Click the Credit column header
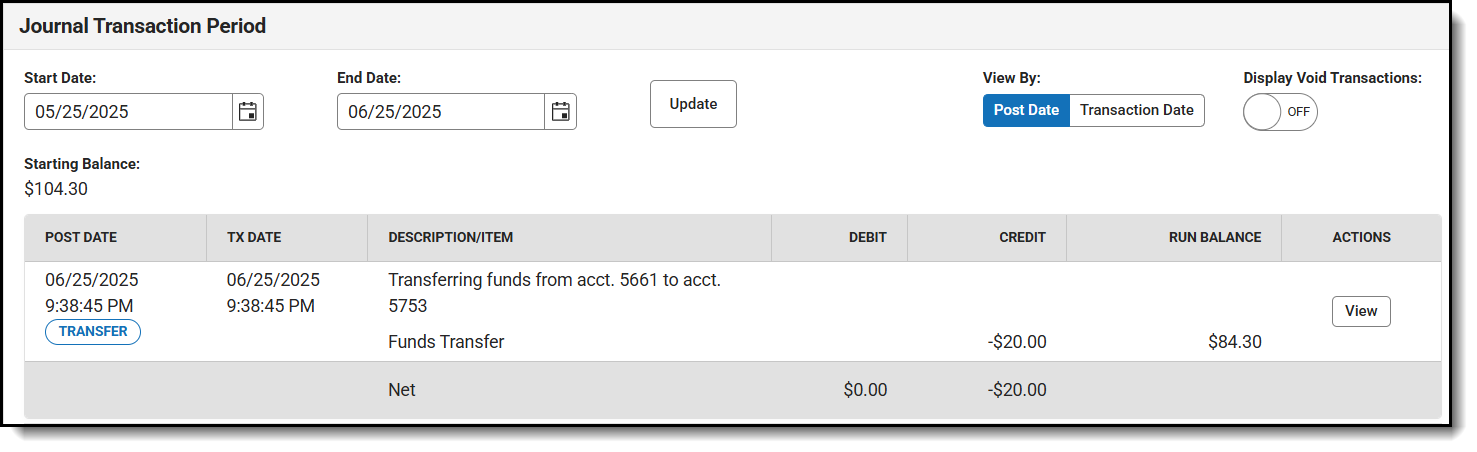The image size is (1477, 452). pos(1022,238)
